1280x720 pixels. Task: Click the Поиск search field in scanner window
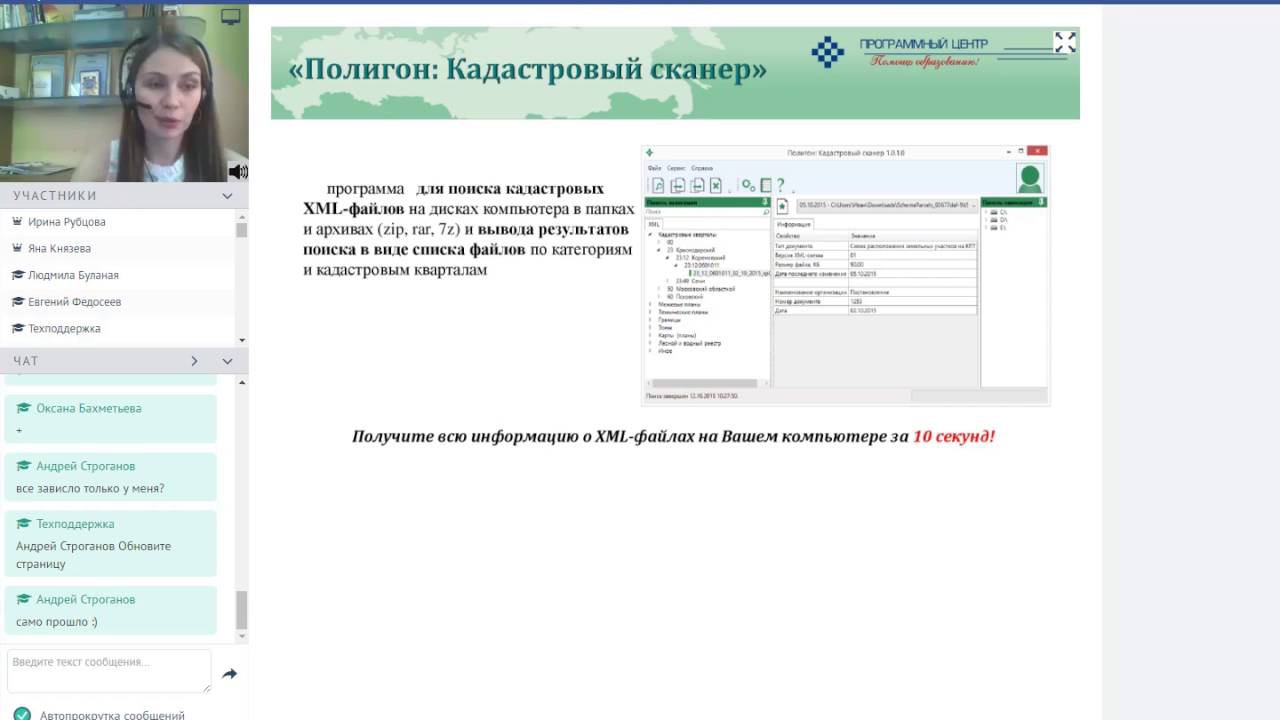[x=707, y=211]
